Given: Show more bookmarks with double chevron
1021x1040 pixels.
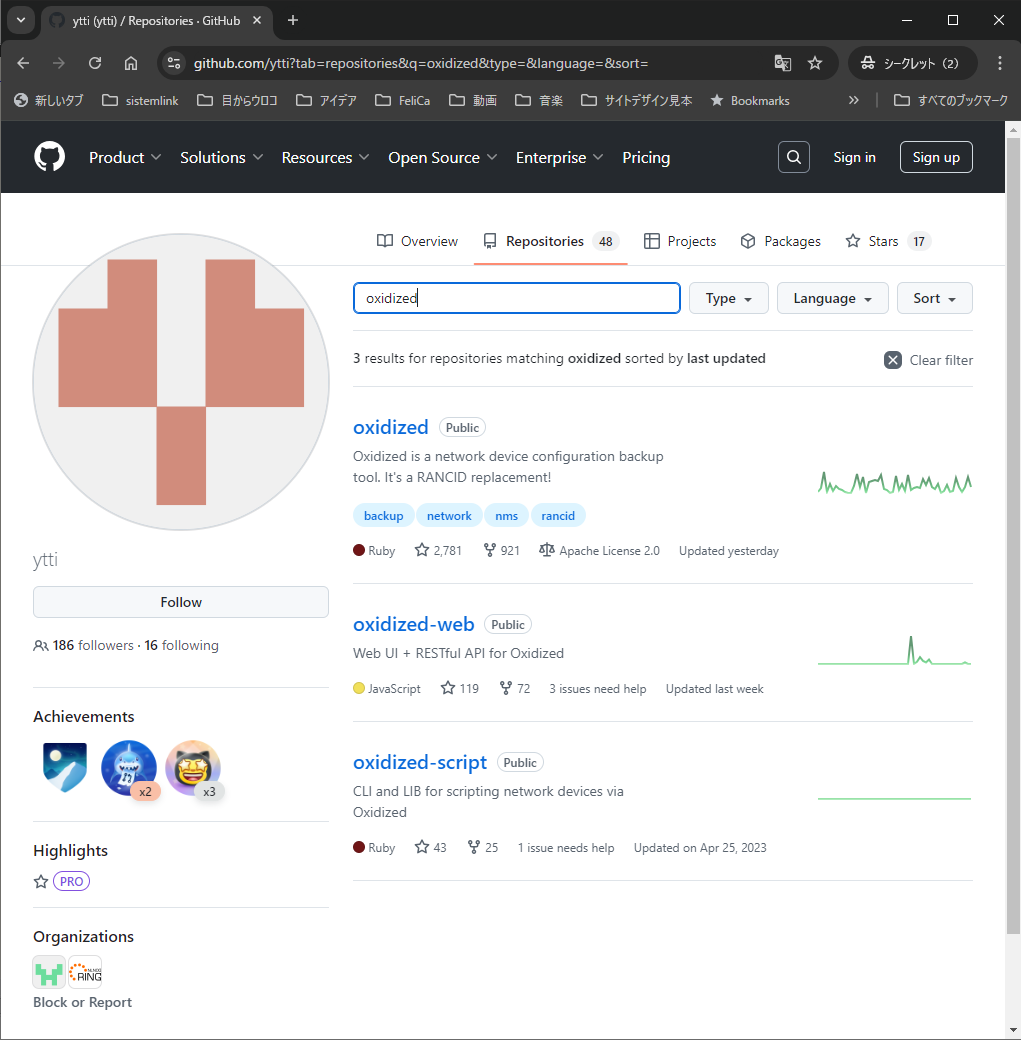Looking at the screenshot, I should (853, 100).
